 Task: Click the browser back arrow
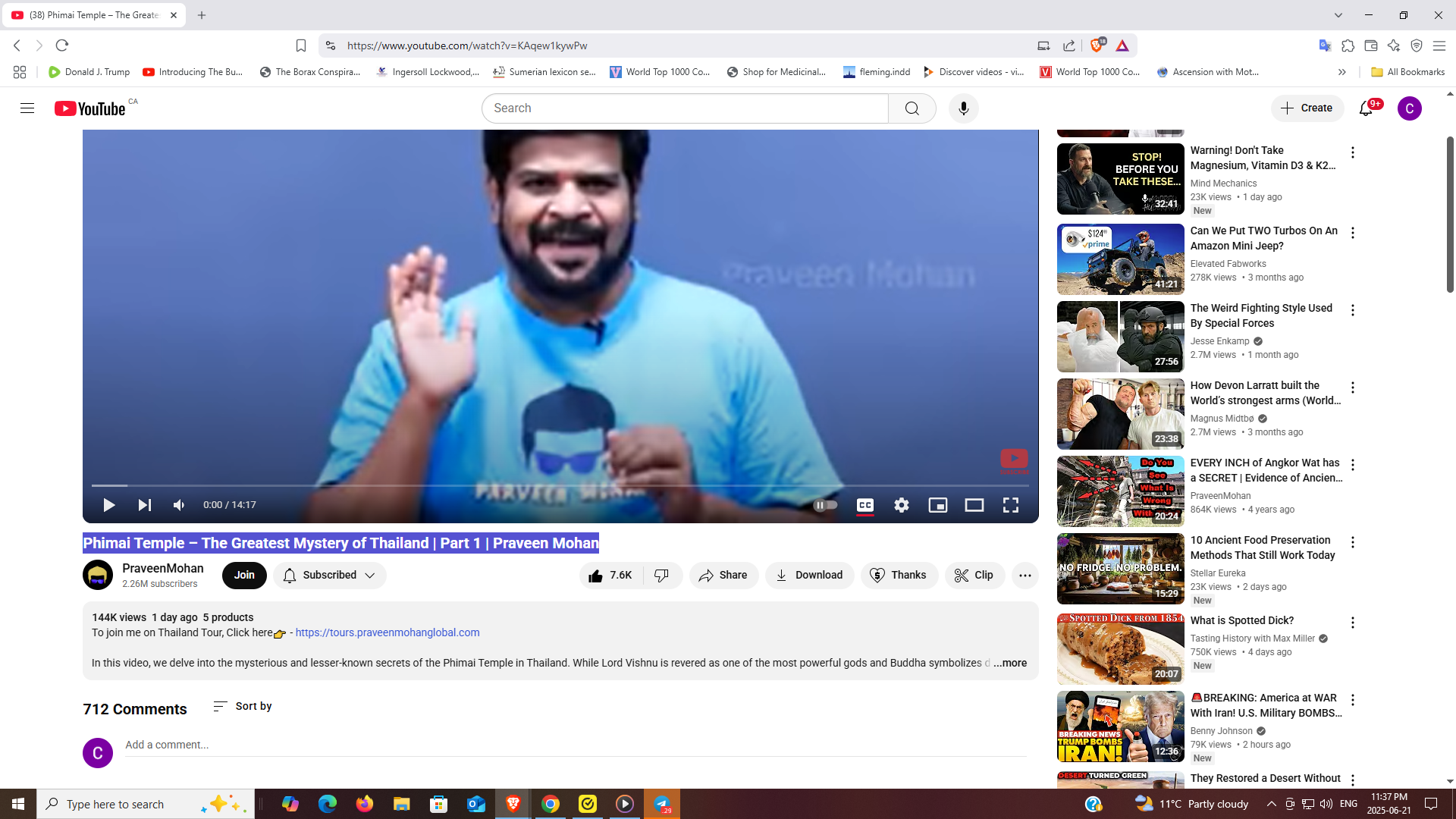point(17,45)
